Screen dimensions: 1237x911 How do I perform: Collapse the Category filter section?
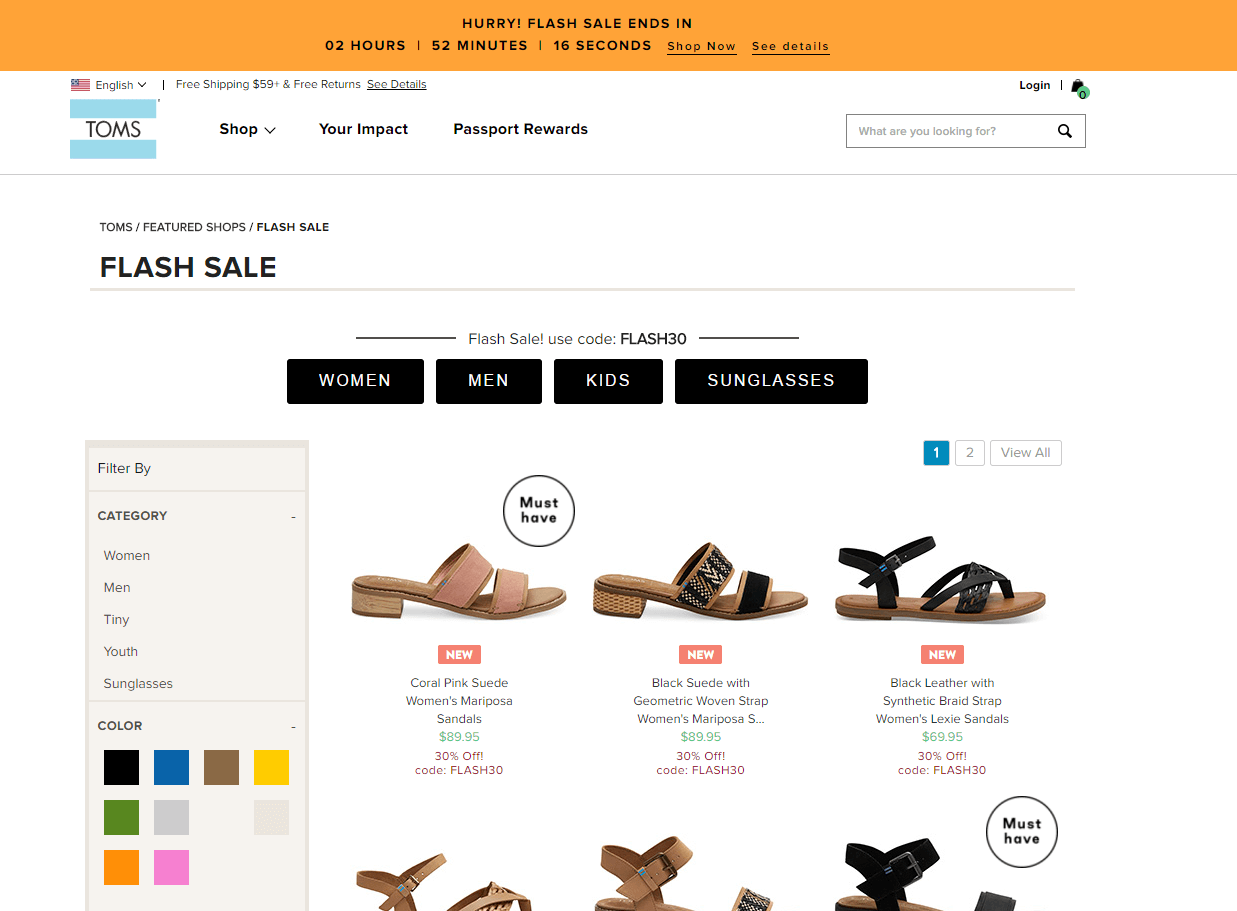pyautogui.click(x=293, y=517)
